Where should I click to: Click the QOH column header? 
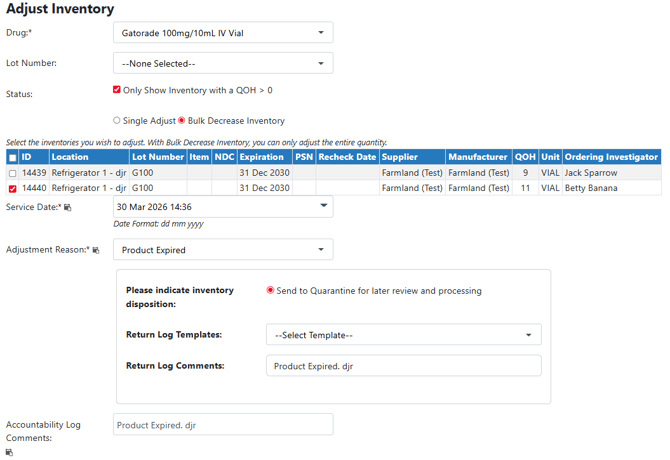tap(525, 157)
